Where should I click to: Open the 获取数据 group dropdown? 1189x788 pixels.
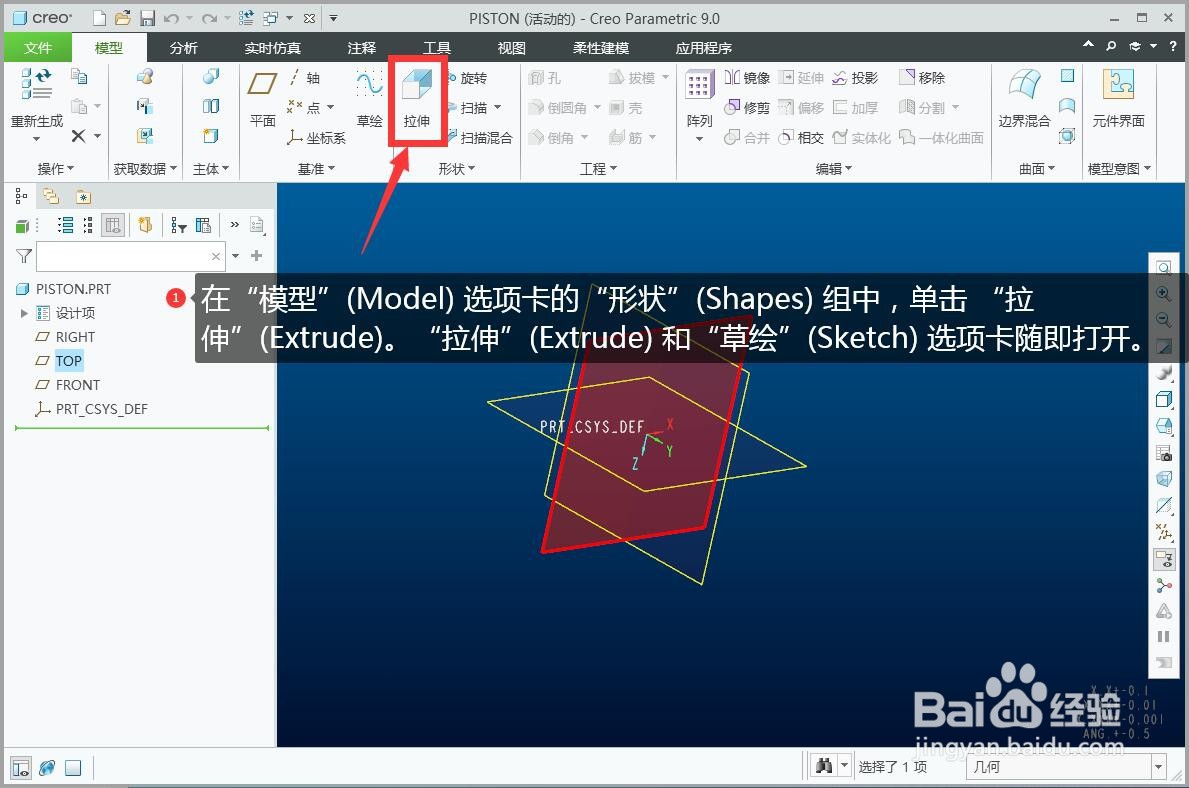(145, 168)
